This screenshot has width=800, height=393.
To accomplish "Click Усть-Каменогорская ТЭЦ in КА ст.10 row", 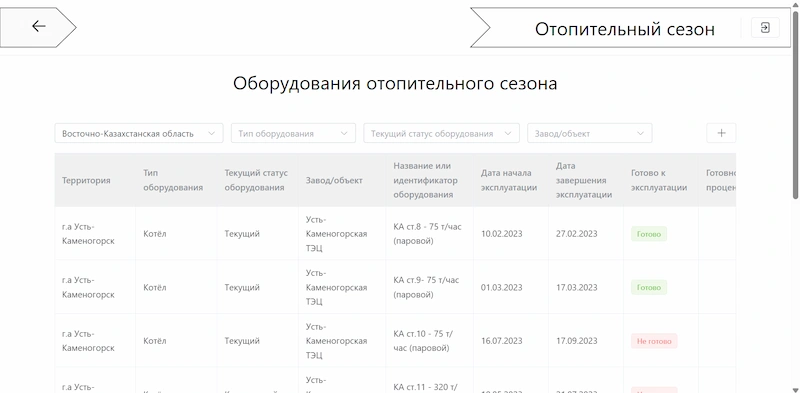I will point(336,341).
